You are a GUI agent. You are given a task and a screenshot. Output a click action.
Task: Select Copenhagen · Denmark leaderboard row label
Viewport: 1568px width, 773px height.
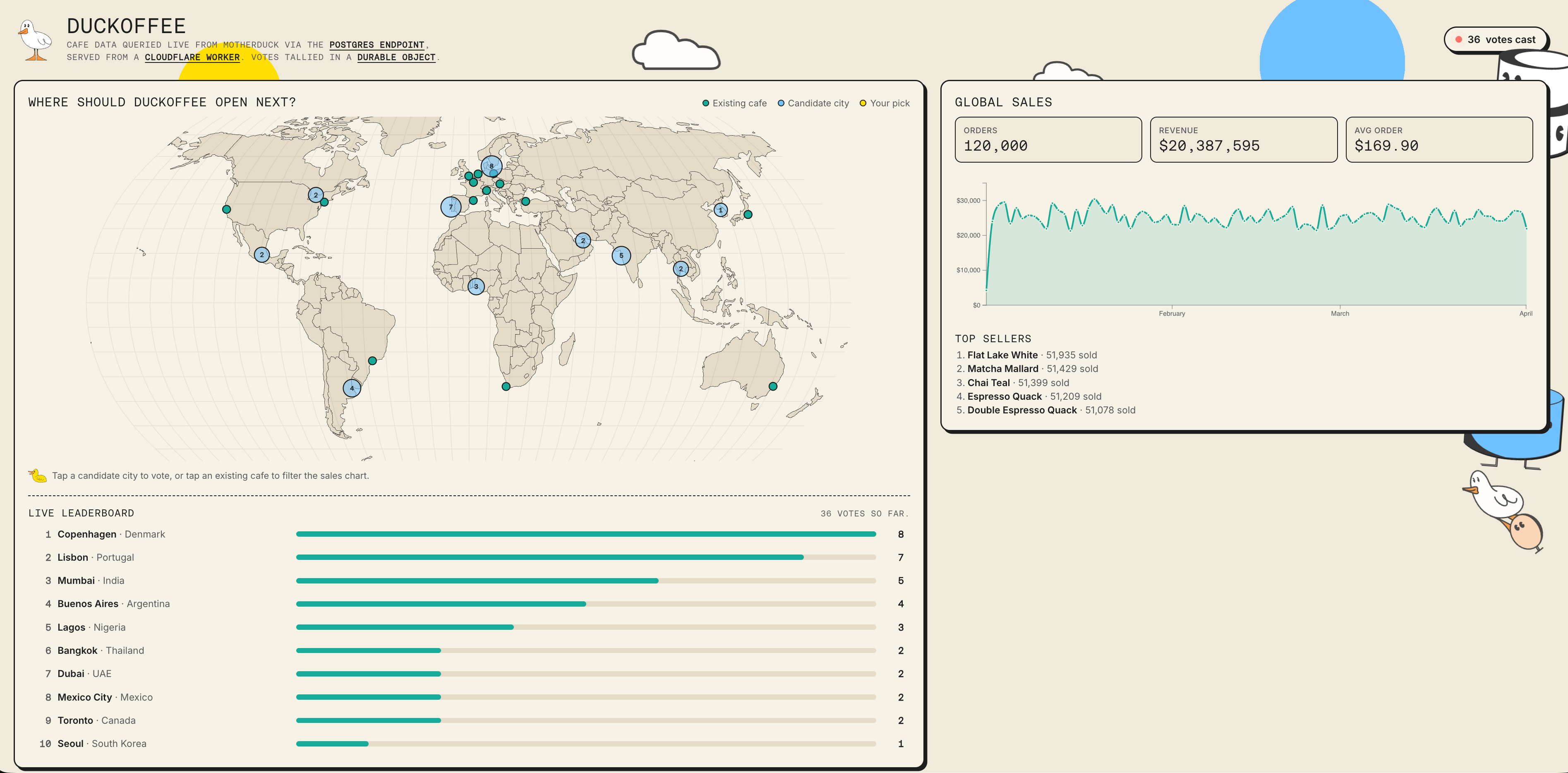tap(111, 534)
